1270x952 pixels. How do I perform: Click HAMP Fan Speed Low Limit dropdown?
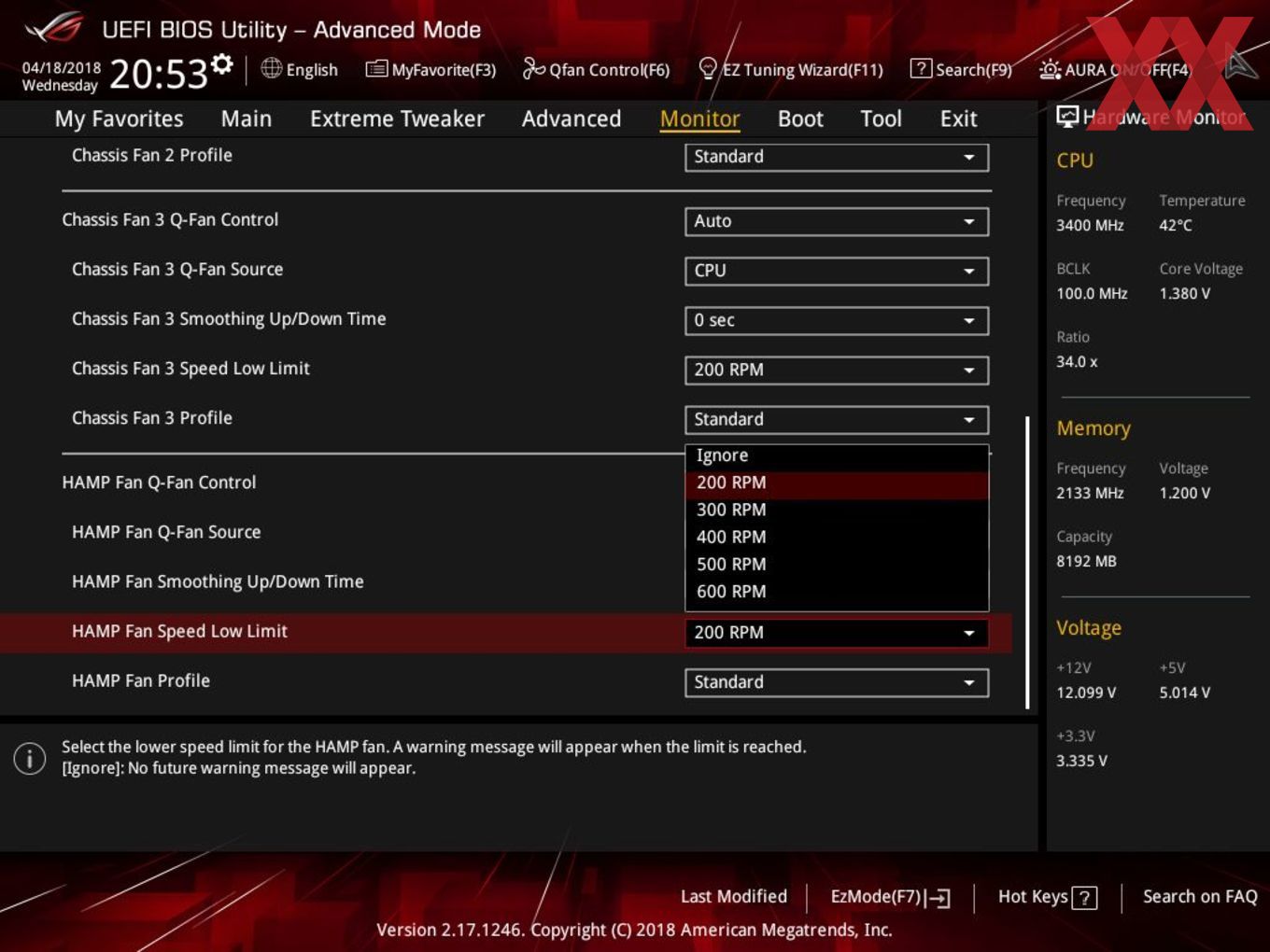(837, 633)
